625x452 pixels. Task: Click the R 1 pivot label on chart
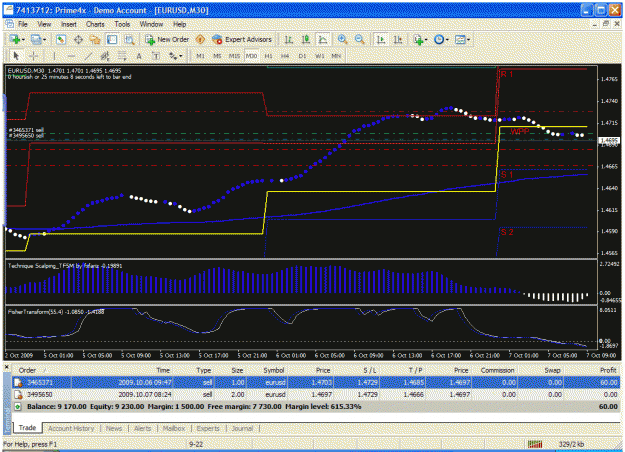(x=507, y=74)
